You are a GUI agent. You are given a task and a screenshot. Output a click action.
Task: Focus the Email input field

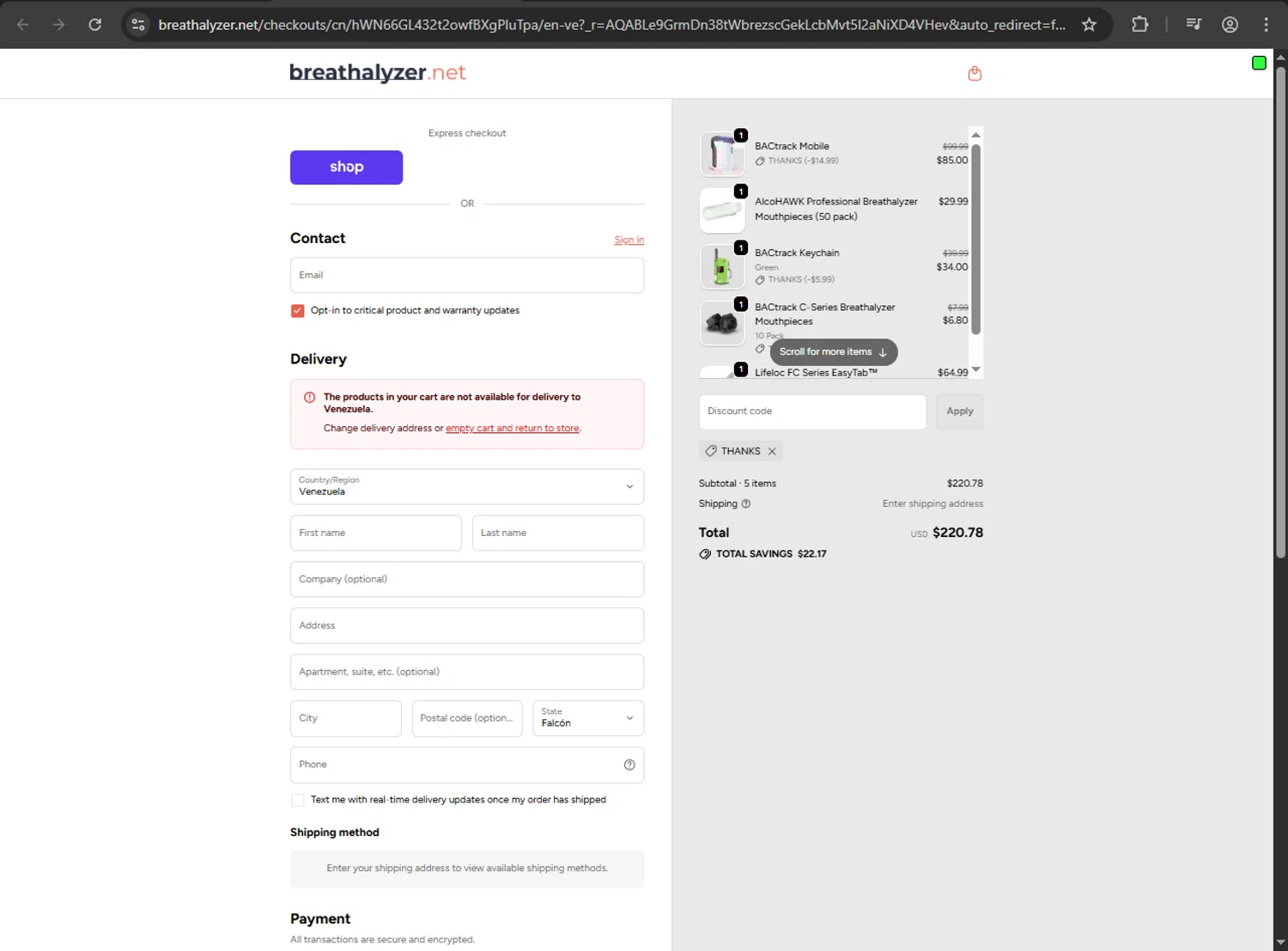point(467,275)
